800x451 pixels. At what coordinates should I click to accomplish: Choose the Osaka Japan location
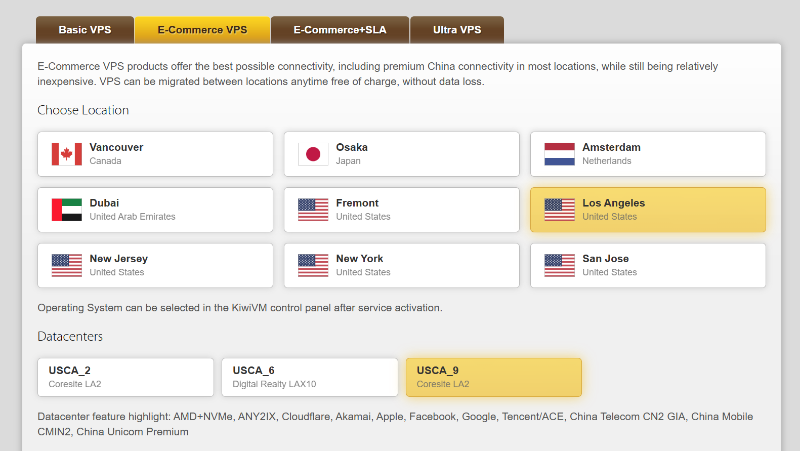(402, 154)
